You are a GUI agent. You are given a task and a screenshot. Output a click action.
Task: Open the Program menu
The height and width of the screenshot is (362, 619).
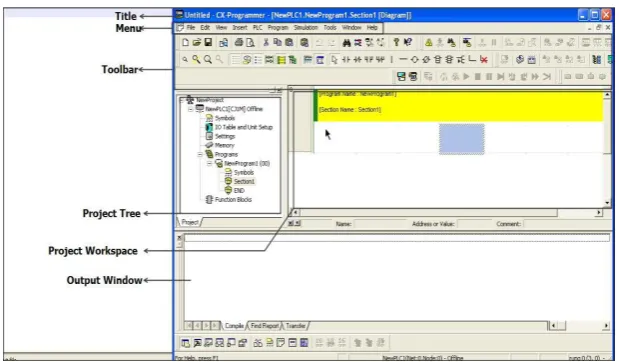coord(278,28)
